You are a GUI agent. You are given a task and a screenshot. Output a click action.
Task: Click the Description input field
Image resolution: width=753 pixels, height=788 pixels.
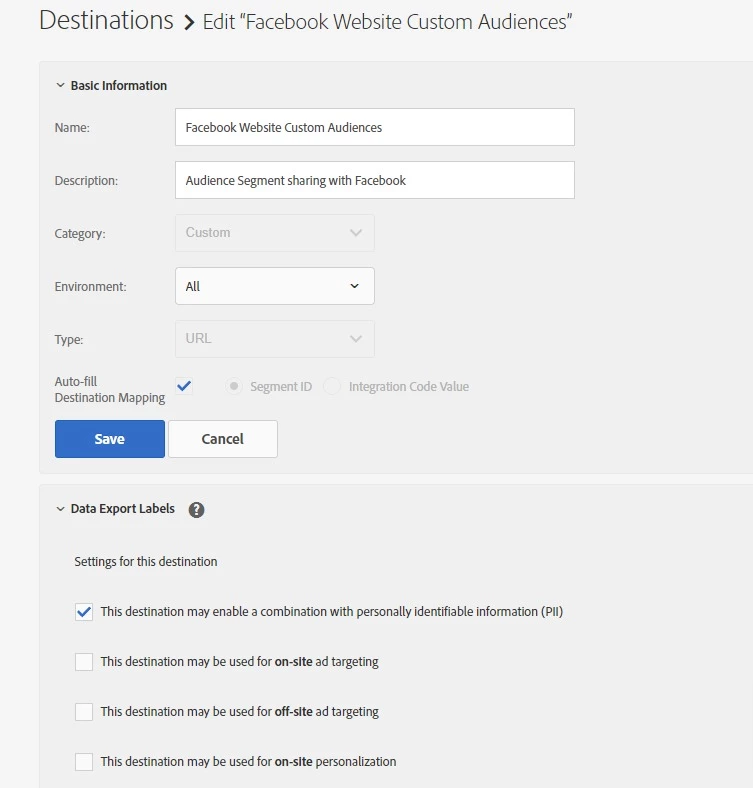[x=374, y=180]
